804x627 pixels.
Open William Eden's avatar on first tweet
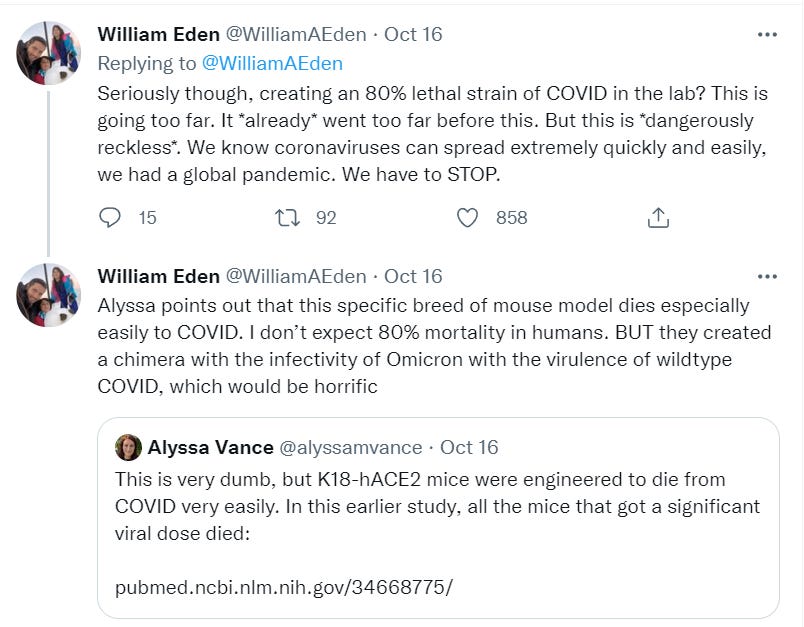click(x=48, y=52)
